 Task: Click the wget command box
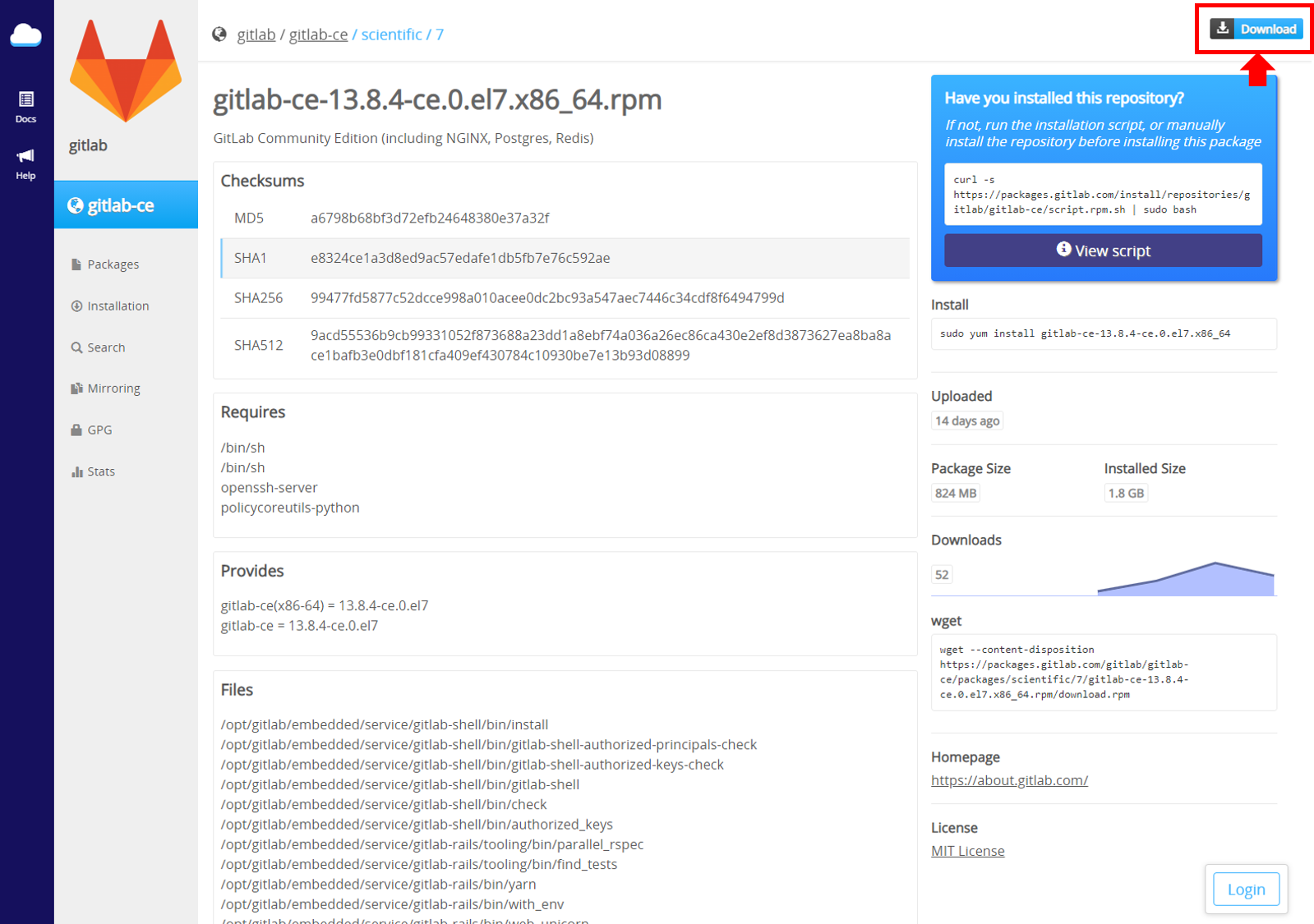[1104, 672]
